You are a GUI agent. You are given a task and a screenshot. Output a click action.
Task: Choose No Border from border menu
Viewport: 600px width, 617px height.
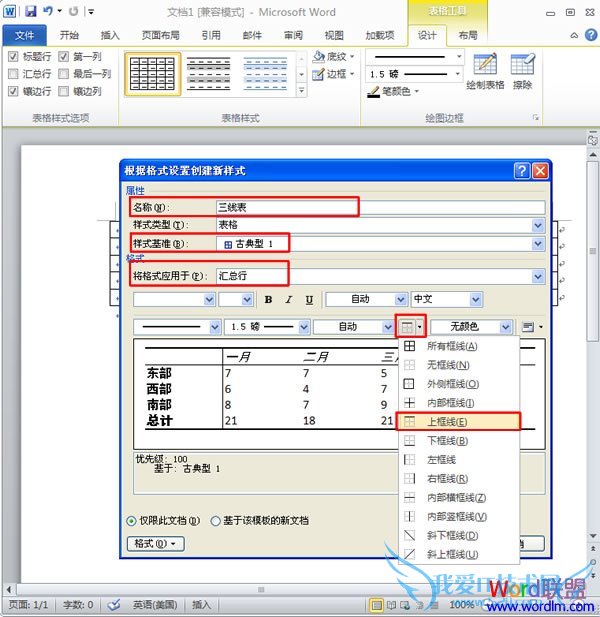tap(459, 365)
